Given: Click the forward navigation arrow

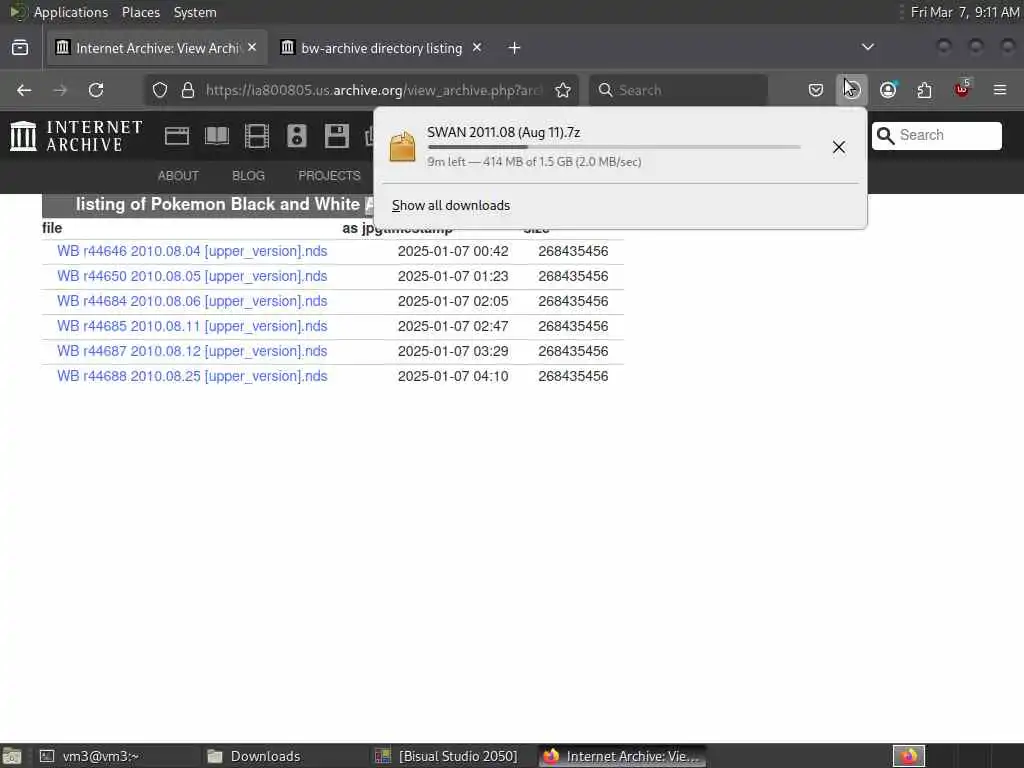Looking at the screenshot, I should pos(60,90).
